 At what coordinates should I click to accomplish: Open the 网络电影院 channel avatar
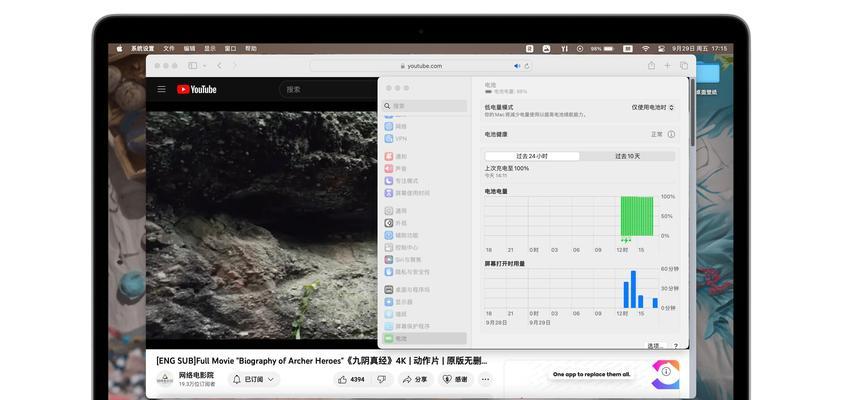point(165,378)
